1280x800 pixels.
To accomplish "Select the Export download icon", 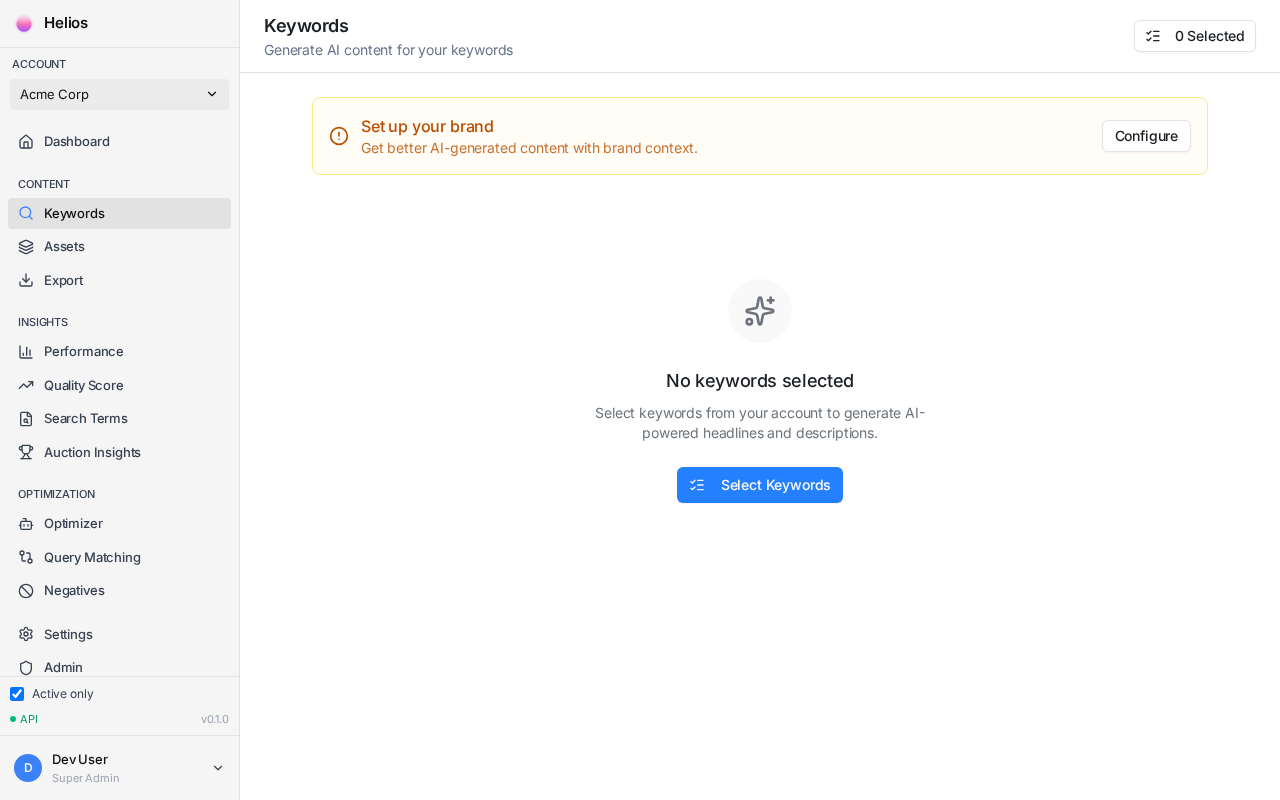I will click(x=26, y=280).
